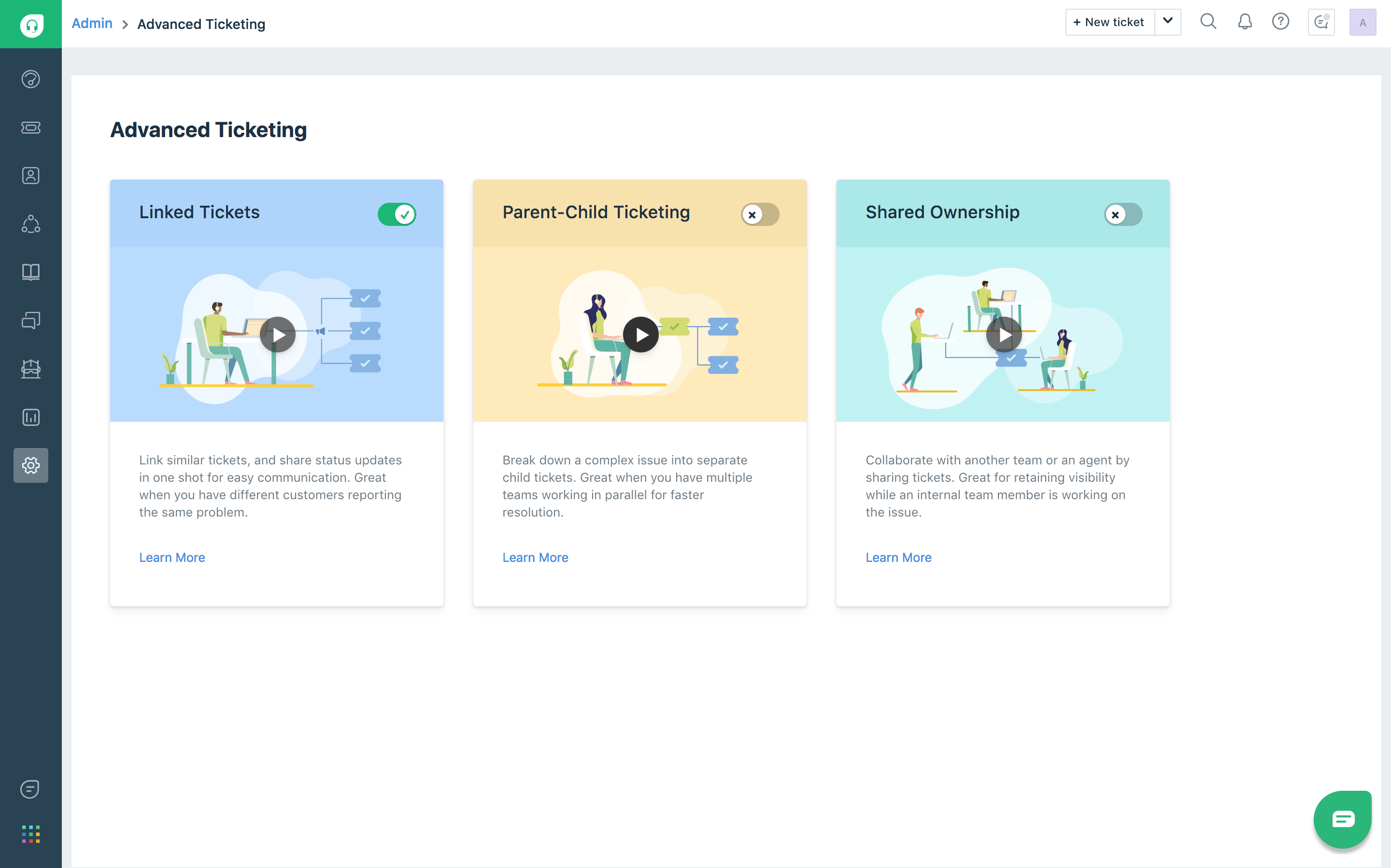Open the help question mark icon

pos(1280,22)
